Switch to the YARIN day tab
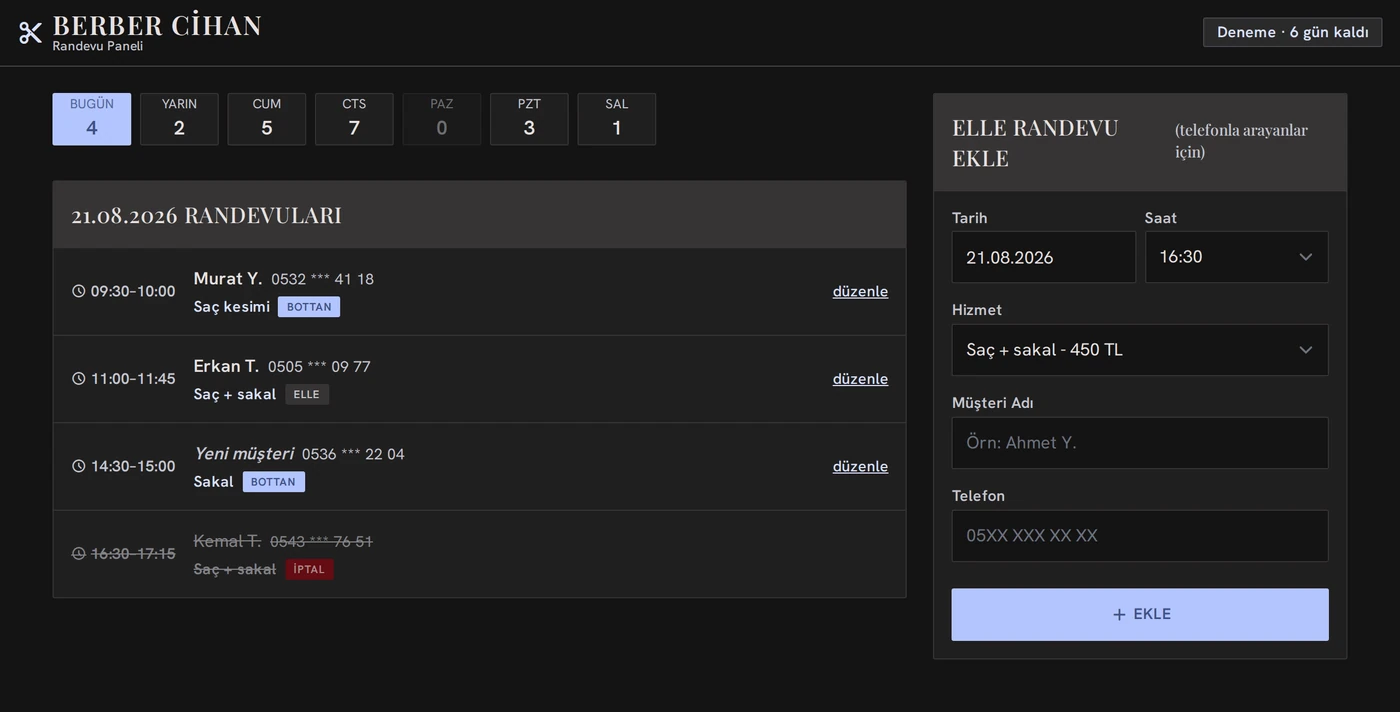Viewport: 1400px width, 712px height. click(179, 119)
